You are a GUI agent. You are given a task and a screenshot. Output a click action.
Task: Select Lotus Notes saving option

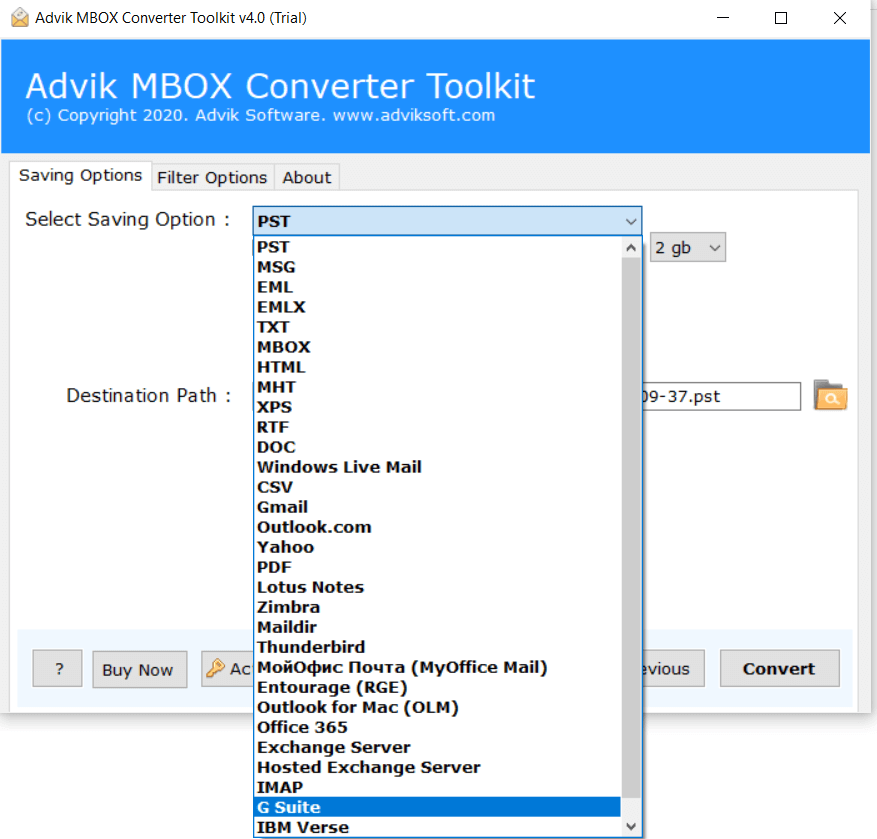click(437, 588)
